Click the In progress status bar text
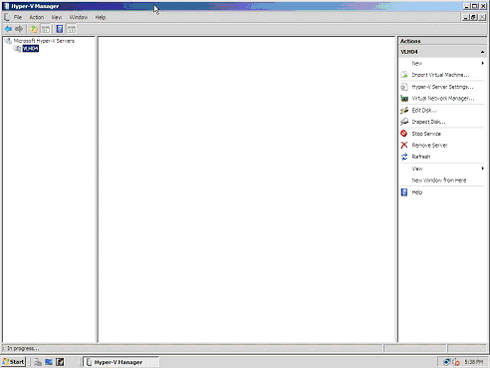This screenshot has height=368, width=490. 23,348
